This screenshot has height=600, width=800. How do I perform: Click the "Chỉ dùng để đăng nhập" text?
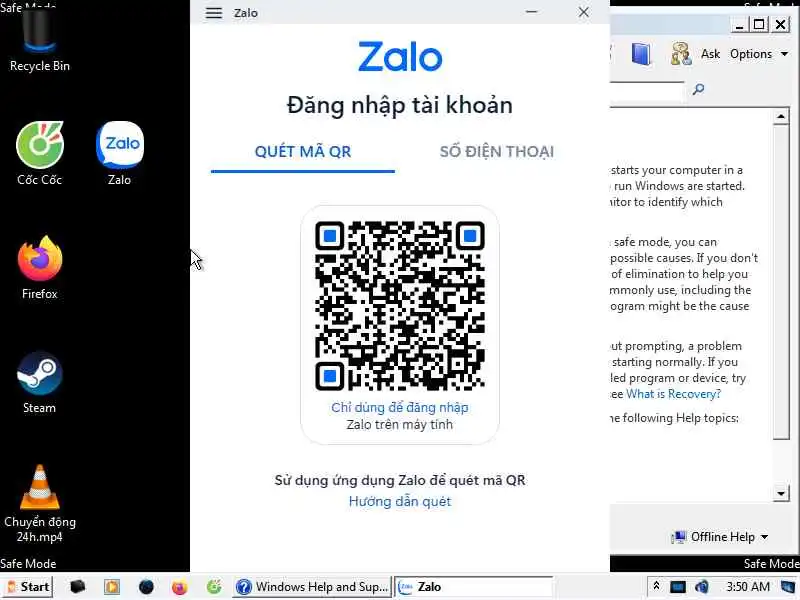pyautogui.click(x=399, y=407)
